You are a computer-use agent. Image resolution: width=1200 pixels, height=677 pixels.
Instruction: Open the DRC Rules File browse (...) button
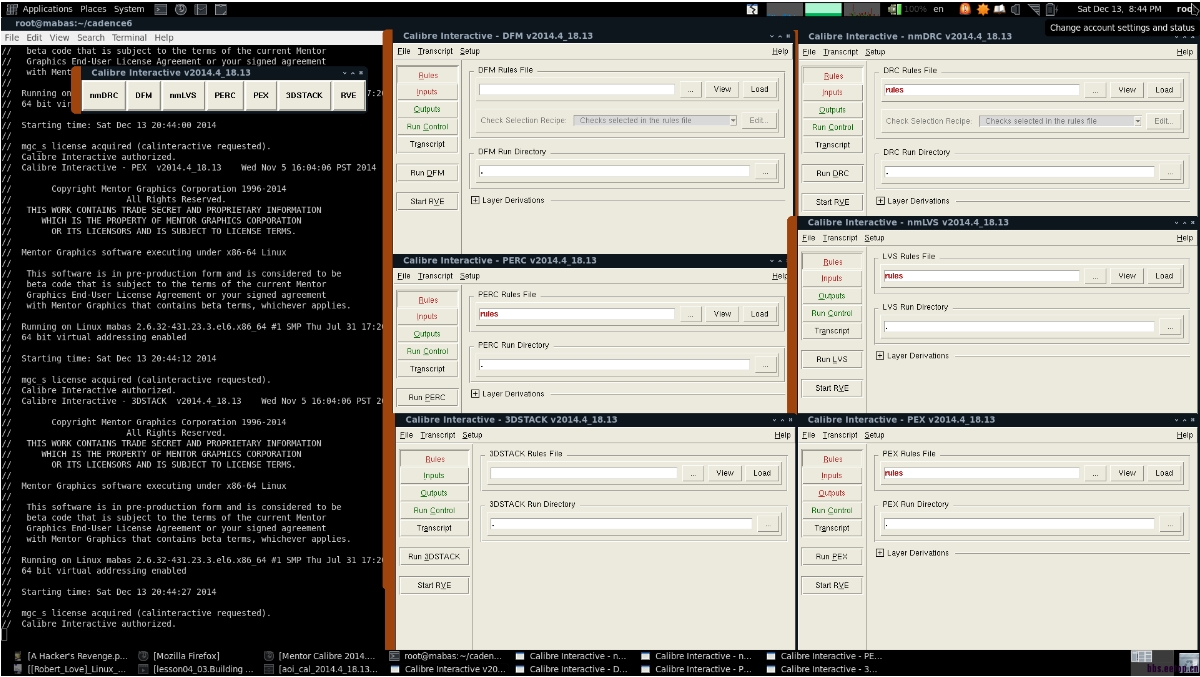1096,90
